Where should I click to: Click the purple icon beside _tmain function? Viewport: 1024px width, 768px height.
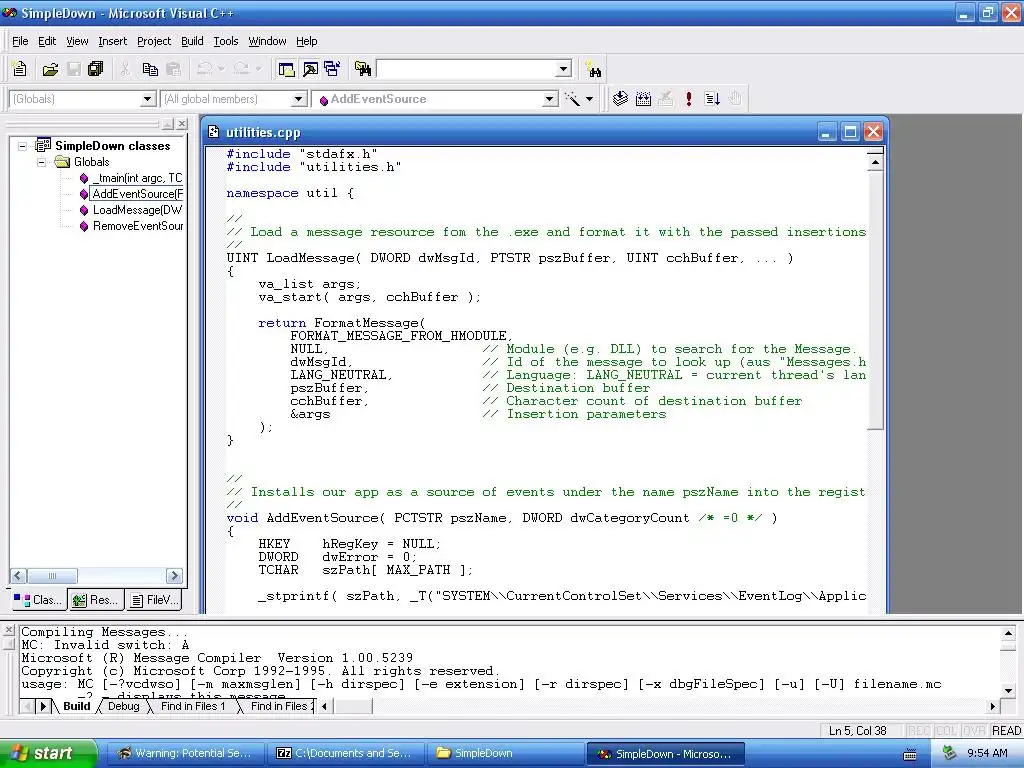pos(84,178)
